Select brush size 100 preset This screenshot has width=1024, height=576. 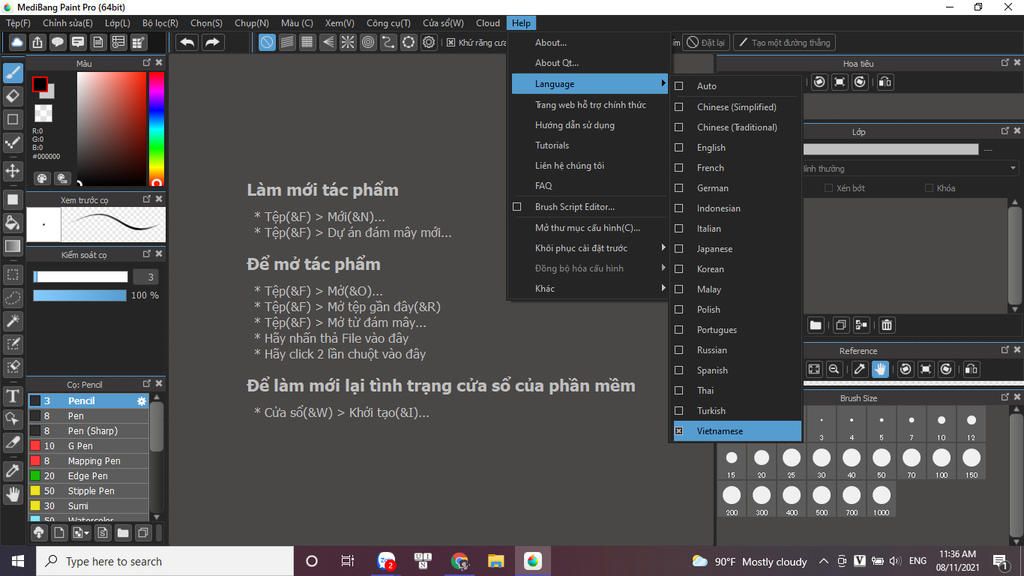tap(941, 462)
